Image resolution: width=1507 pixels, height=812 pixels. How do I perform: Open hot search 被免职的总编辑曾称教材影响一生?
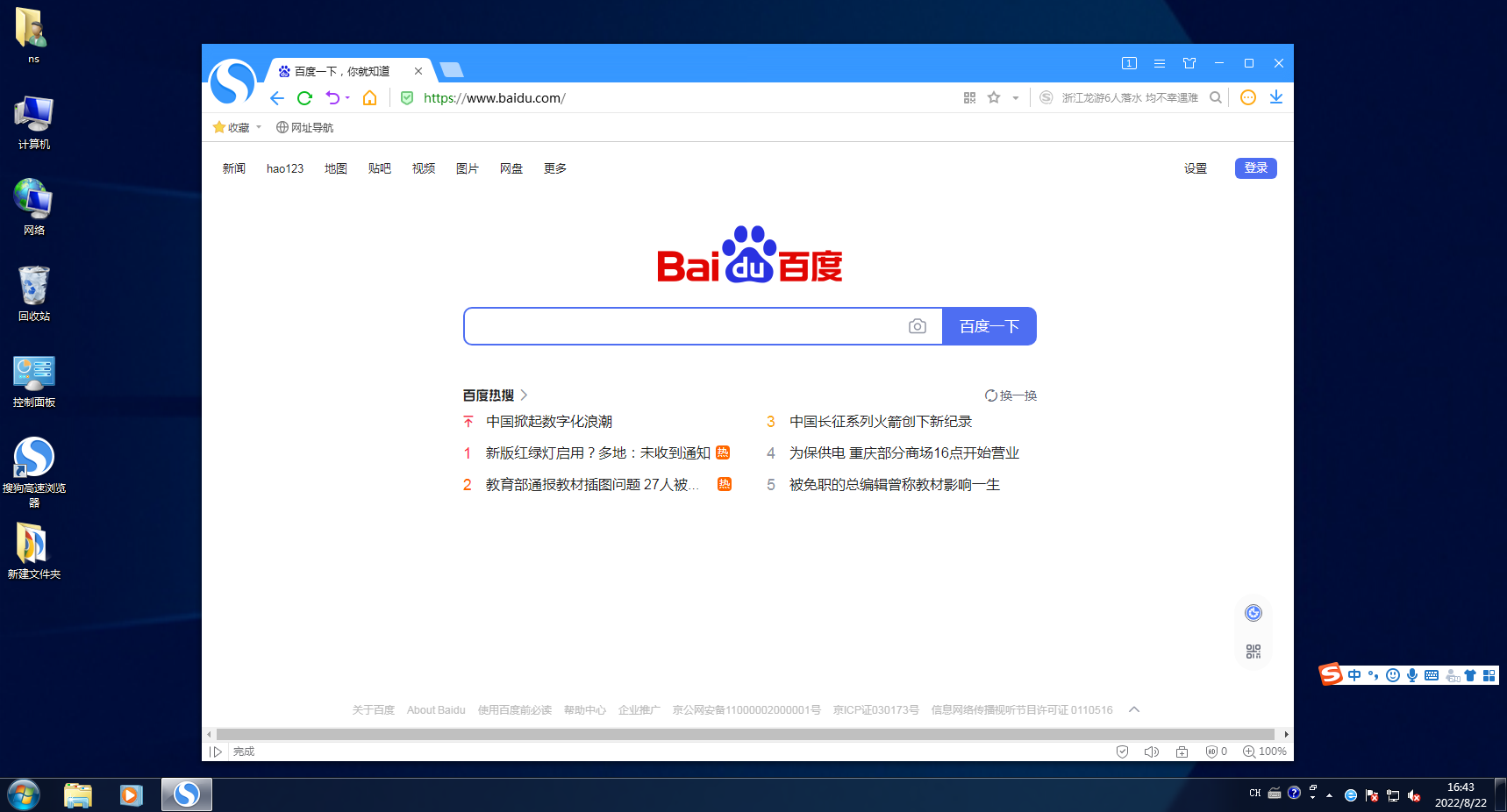[x=895, y=485]
